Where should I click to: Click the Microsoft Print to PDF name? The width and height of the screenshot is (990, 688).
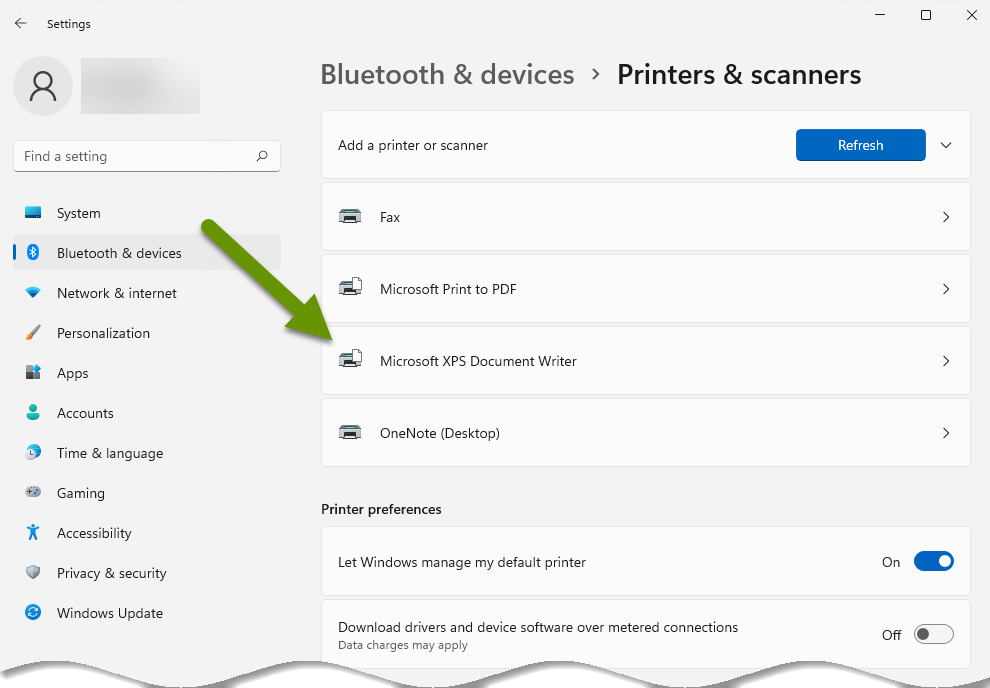pos(448,289)
